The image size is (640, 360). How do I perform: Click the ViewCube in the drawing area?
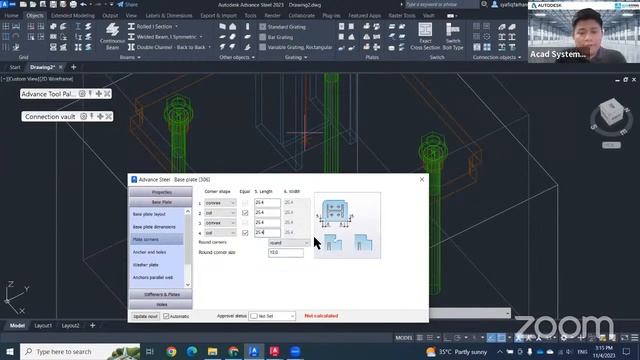tap(611, 112)
